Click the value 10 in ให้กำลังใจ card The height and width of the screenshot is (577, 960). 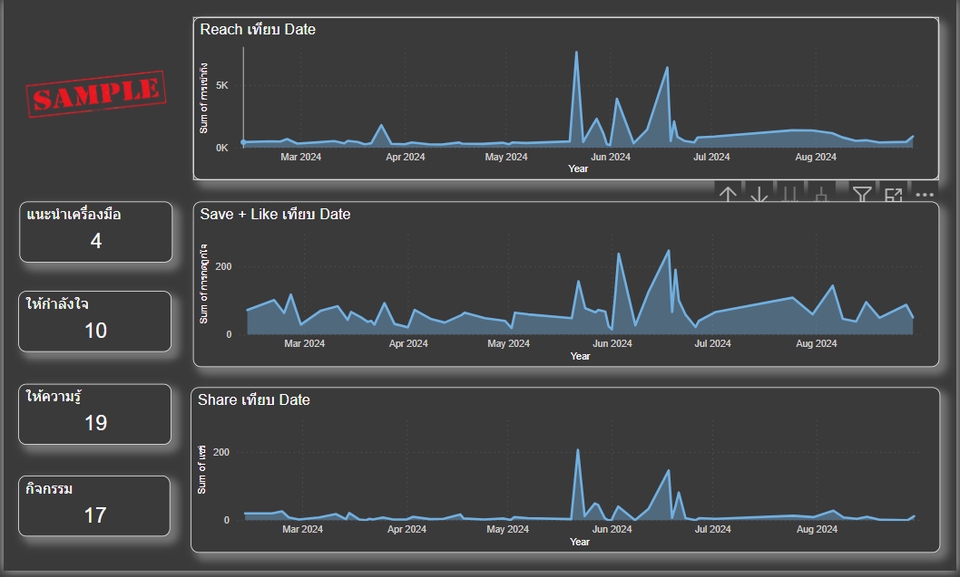click(x=96, y=331)
